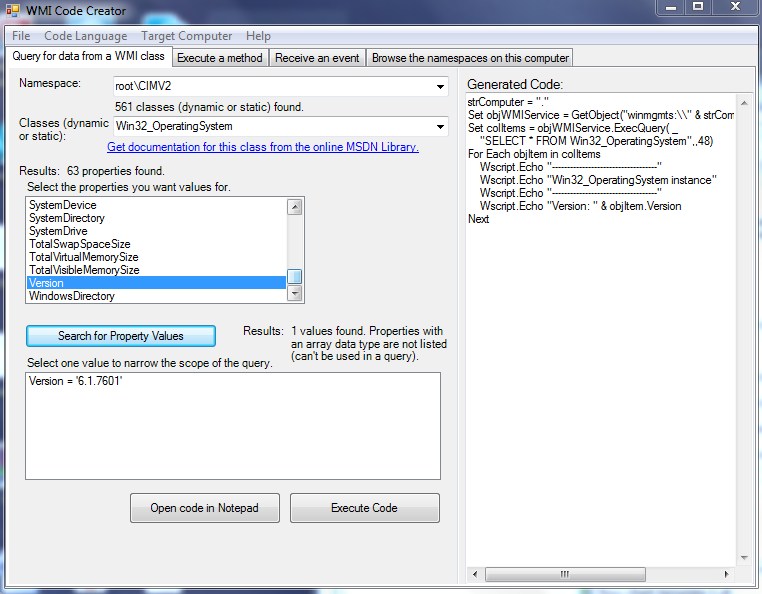The height and width of the screenshot is (594, 762).
Task: Close the WMI Code Creator window
Action: (735, 7)
